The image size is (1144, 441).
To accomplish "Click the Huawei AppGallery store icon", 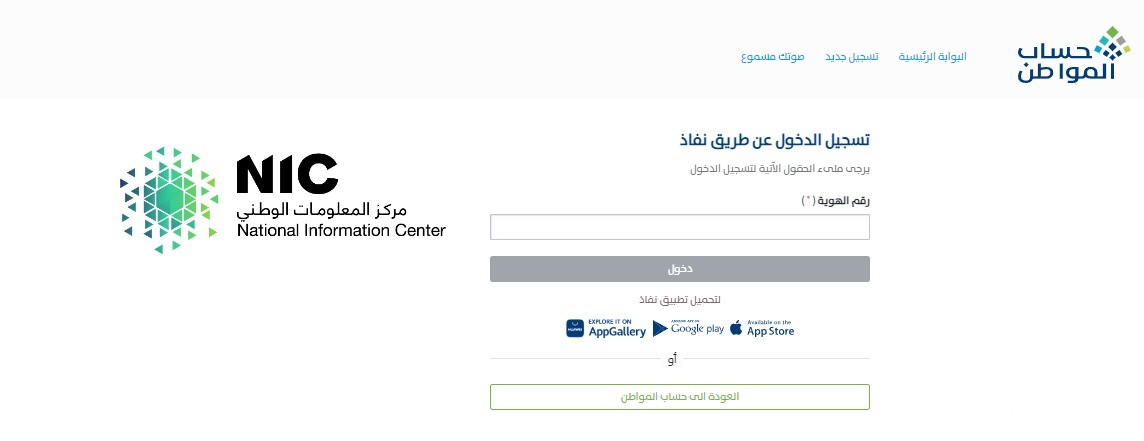I will coord(575,329).
